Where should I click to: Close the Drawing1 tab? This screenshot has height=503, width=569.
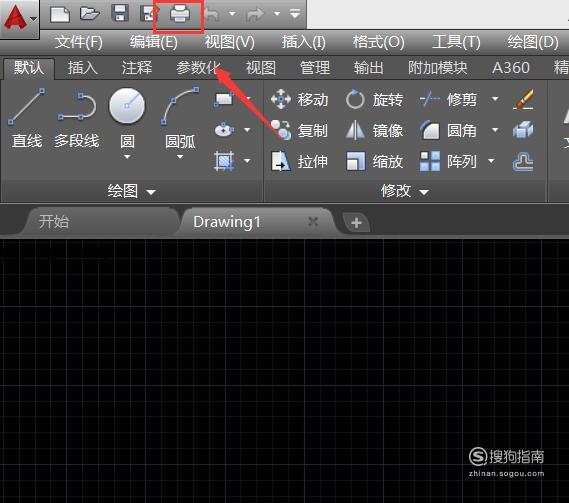(313, 221)
